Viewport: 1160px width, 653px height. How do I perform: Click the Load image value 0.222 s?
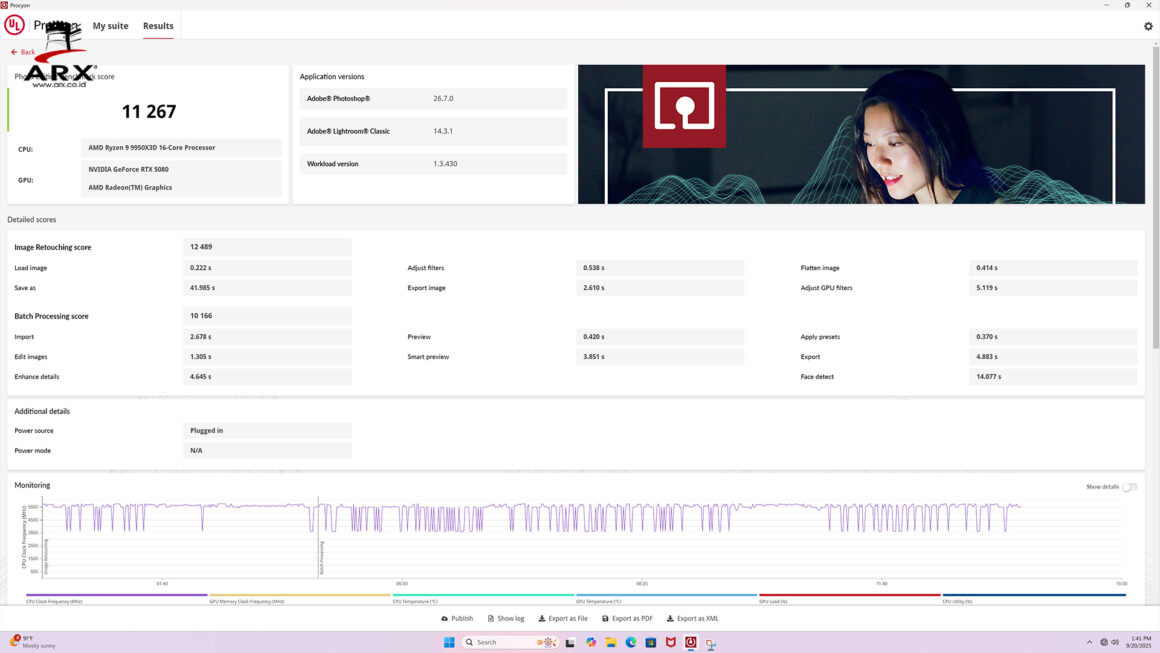tap(267, 268)
